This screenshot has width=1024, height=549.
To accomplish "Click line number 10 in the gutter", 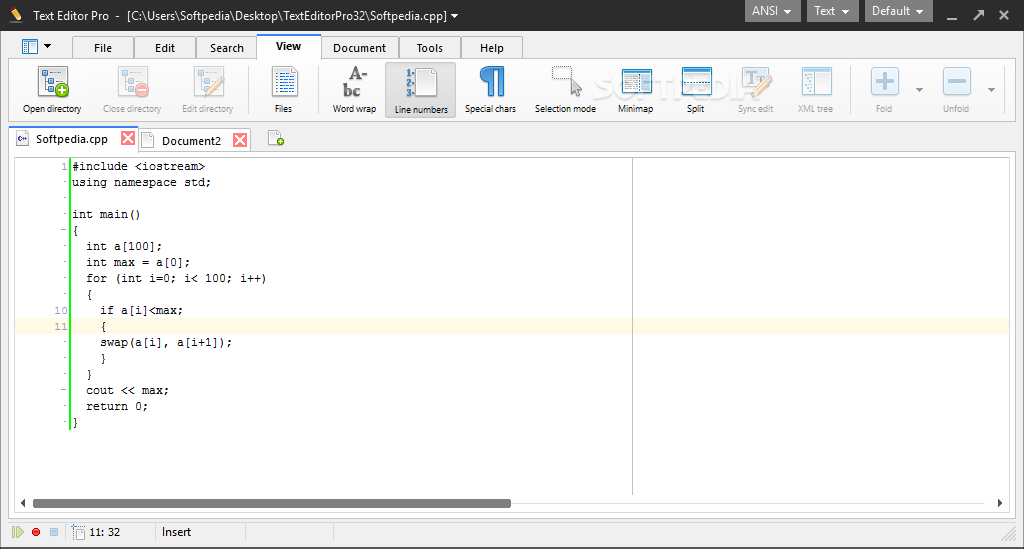I will tap(61, 311).
